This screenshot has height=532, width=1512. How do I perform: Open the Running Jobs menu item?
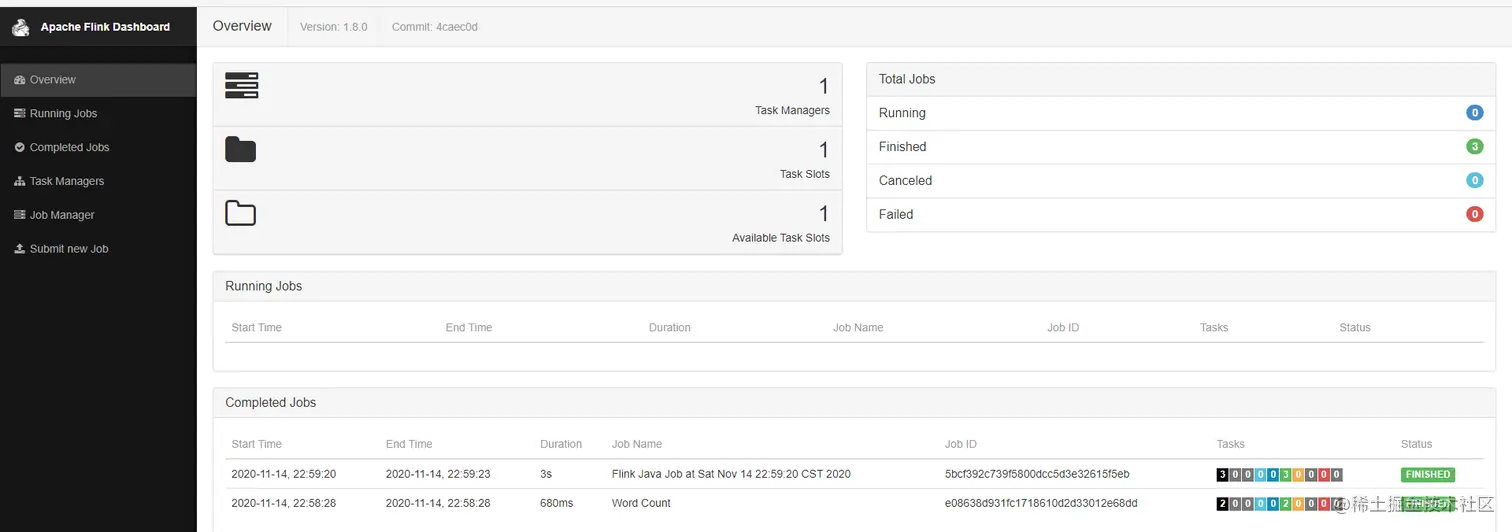coord(63,114)
